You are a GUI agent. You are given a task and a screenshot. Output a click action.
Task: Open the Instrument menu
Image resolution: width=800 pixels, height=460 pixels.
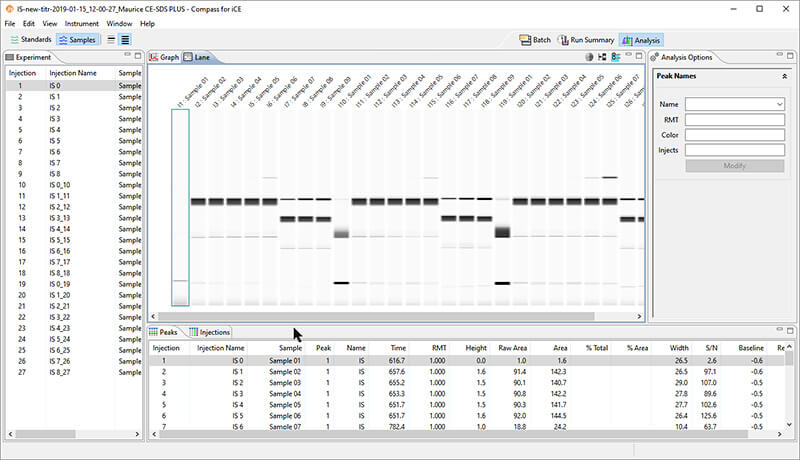click(82, 23)
